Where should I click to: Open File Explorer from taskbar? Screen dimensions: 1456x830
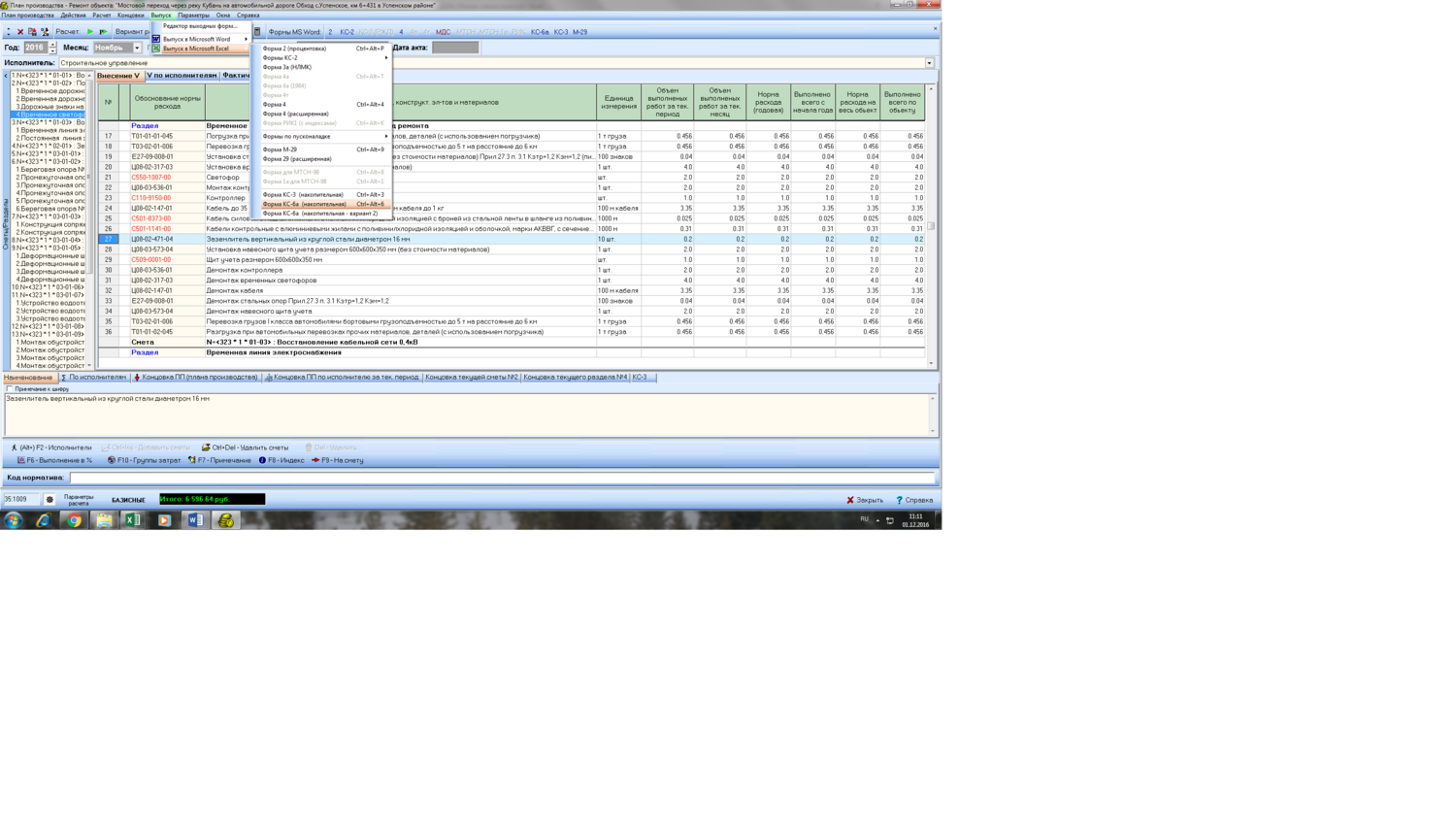(104, 520)
